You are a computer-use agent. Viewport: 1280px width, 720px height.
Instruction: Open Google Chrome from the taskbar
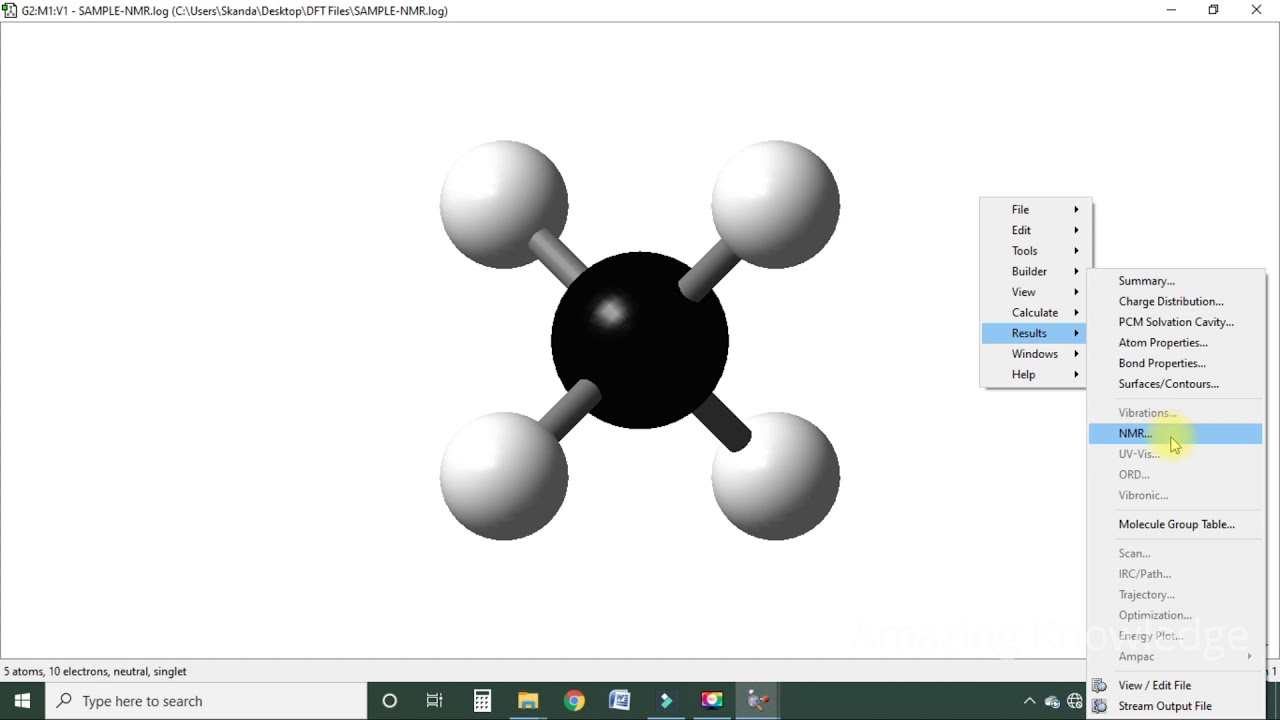pos(574,701)
